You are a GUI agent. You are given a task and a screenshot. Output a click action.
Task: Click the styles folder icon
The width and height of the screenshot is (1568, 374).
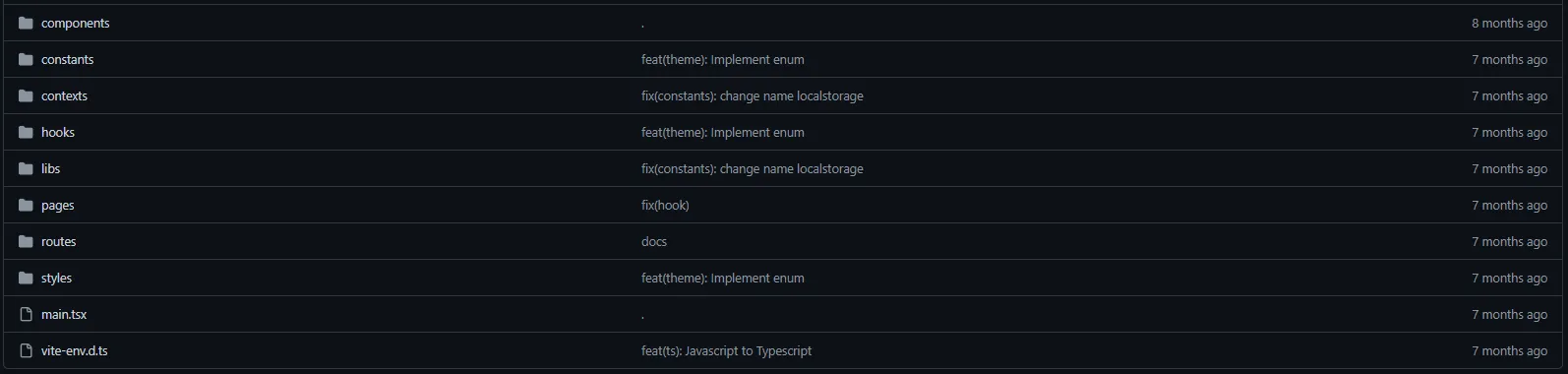[x=26, y=278]
